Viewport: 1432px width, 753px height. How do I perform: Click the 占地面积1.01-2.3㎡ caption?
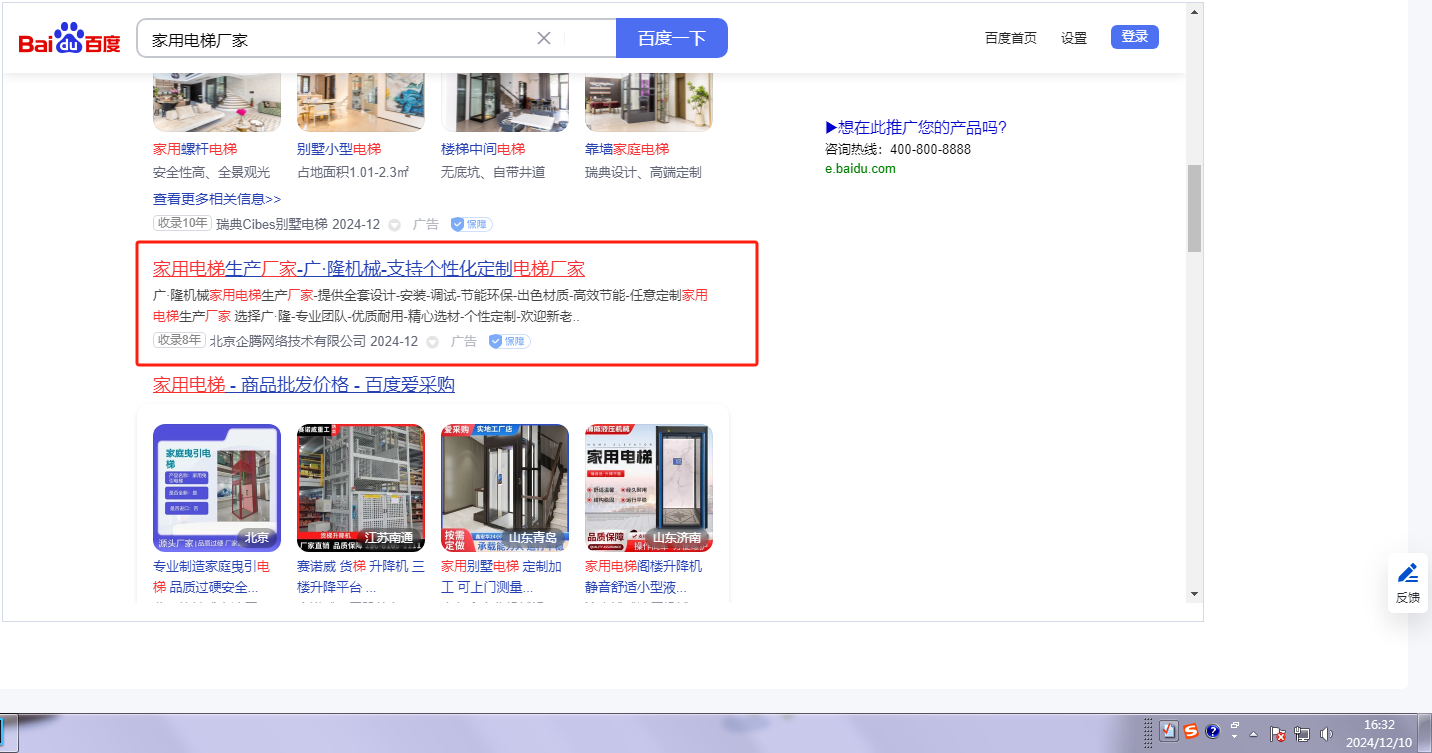(x=353, y=172)
